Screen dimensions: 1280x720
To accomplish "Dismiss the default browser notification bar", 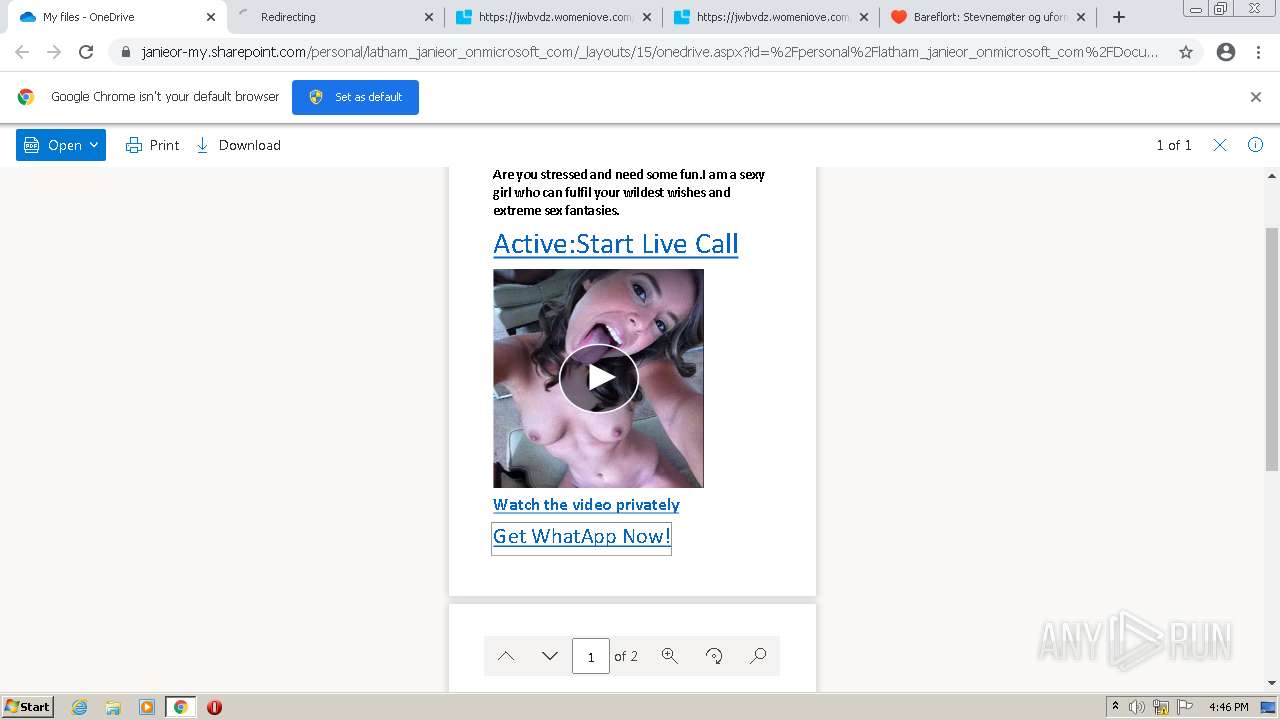I will (x=1255, y=97).
